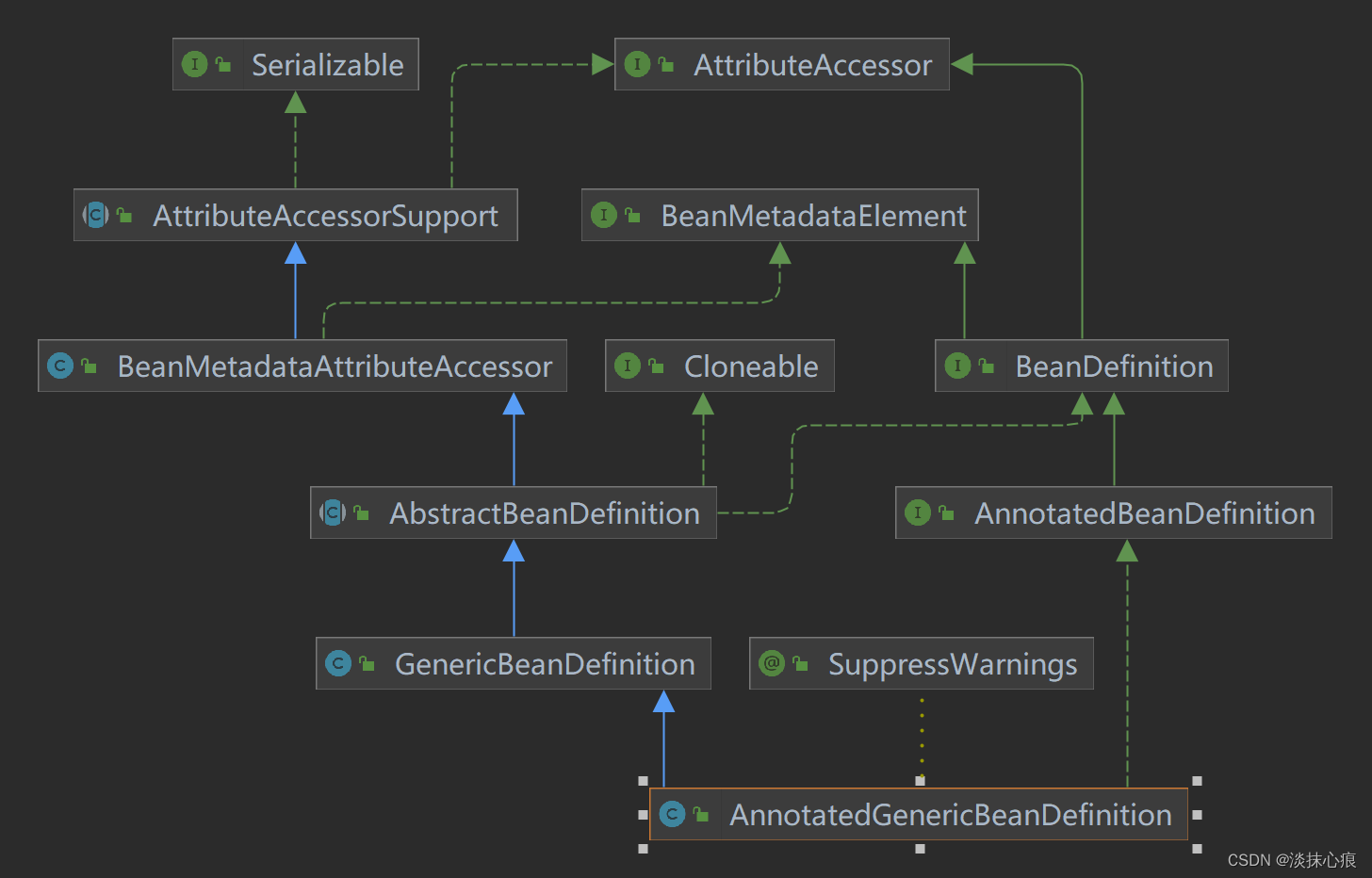Click the public visibility lock icon on AttributeAccessor
This screenshot has height=878, width=1372.
[666, 64]
